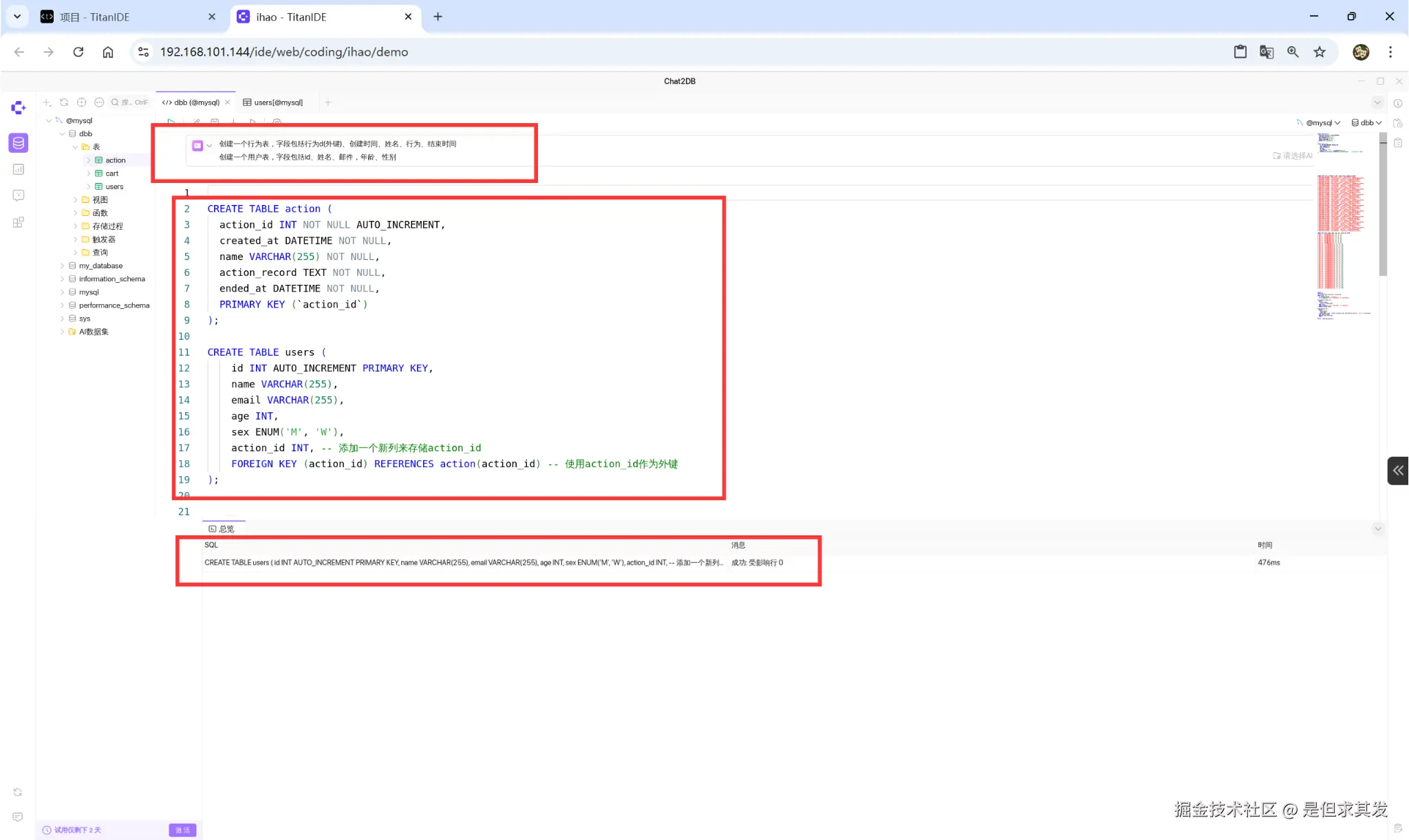
Task: Click Google Translate icon in address bar
Action: tap(1267, 52)
